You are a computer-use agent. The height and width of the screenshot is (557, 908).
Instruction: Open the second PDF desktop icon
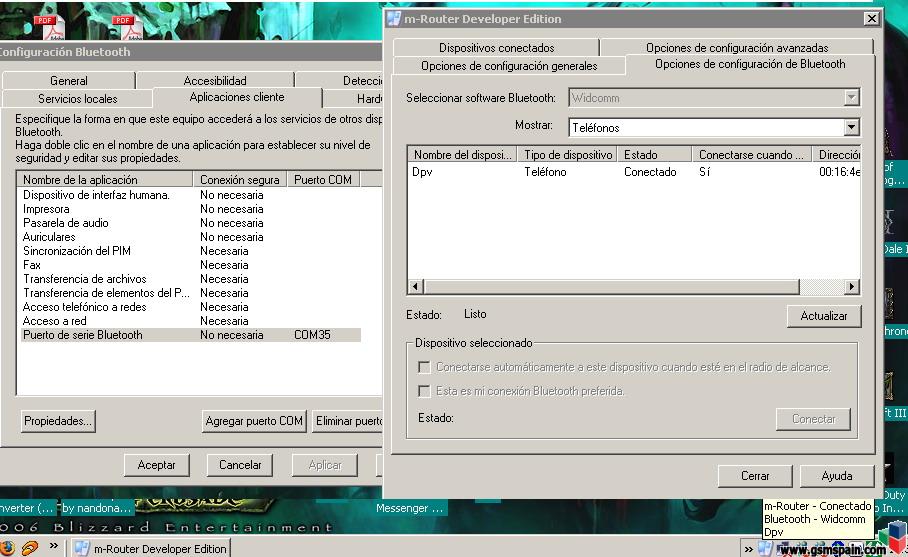coord(127,26)
